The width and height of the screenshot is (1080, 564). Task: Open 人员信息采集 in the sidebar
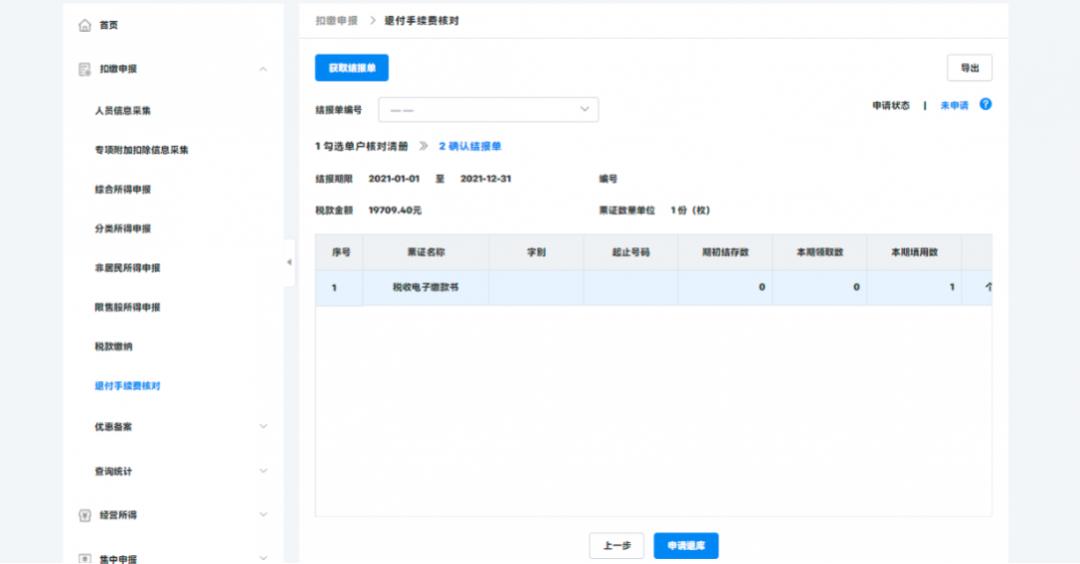122,110
